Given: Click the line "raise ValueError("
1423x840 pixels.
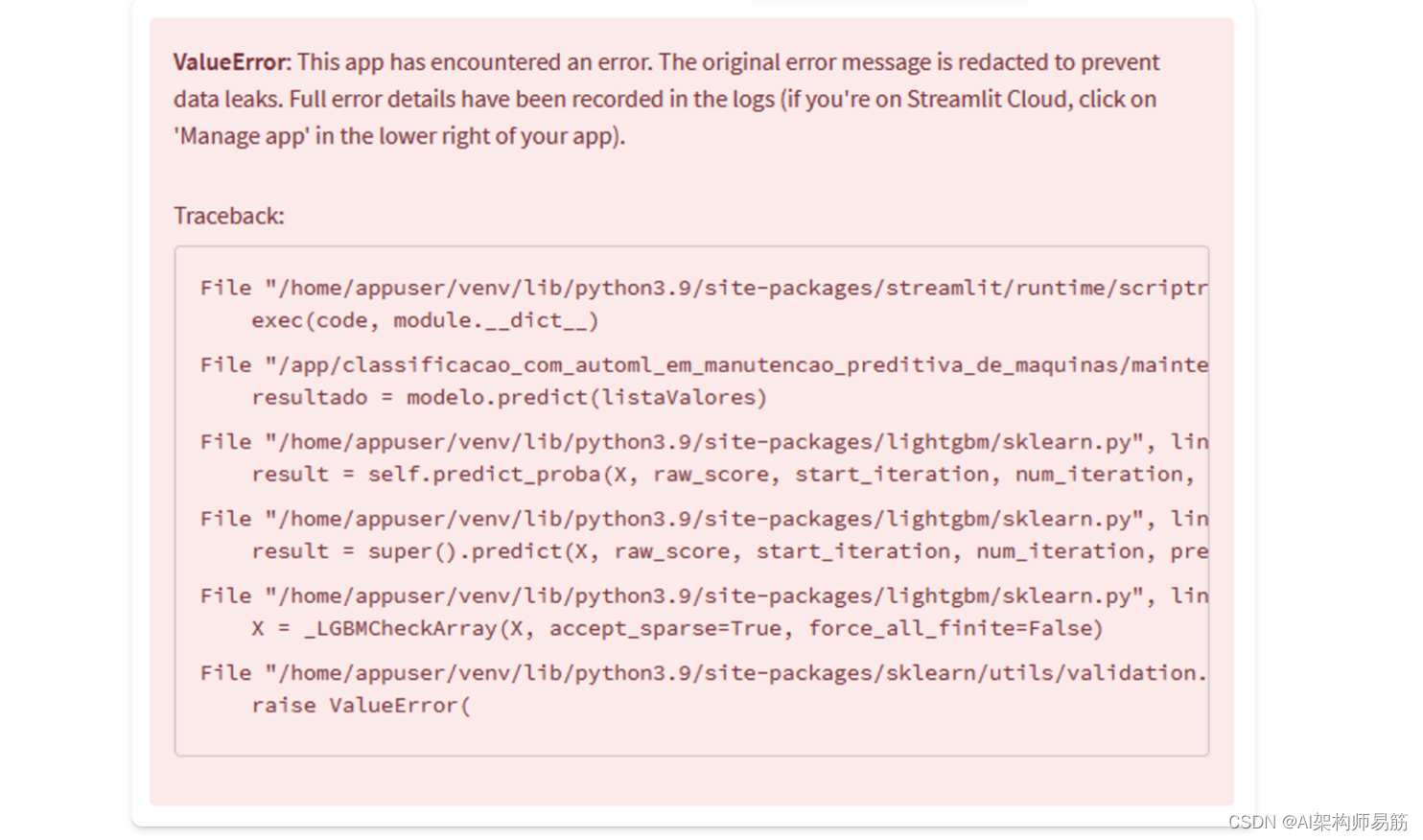Looking at the screenshot, I should click(362, 706).
